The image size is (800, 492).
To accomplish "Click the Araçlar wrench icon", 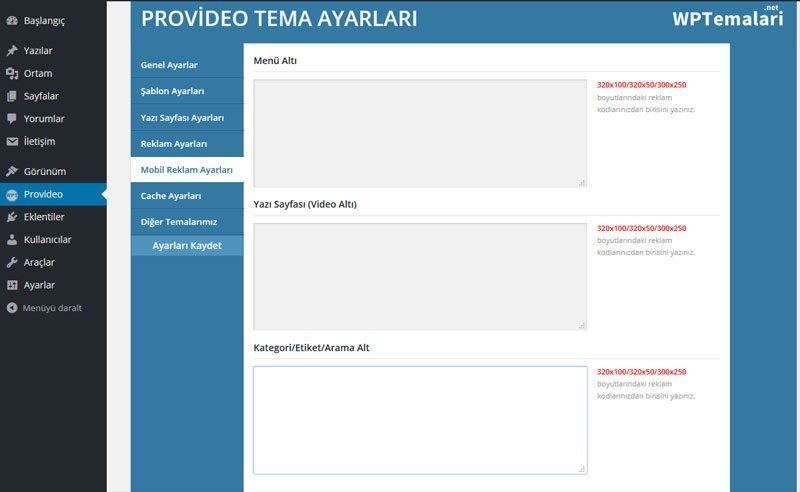I will 12,262.
